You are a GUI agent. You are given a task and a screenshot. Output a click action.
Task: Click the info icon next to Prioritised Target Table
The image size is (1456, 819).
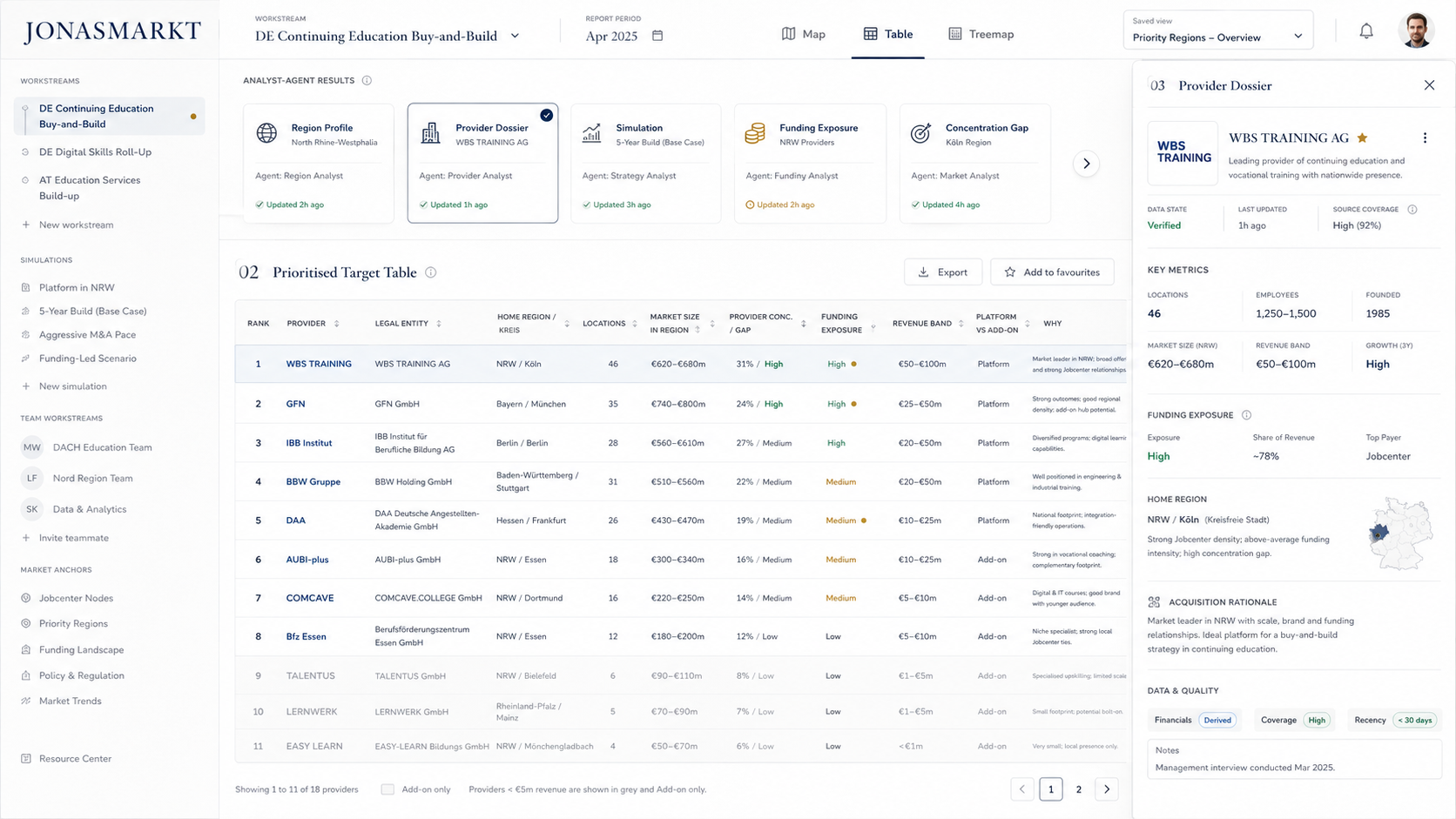[x=430, y=272]
